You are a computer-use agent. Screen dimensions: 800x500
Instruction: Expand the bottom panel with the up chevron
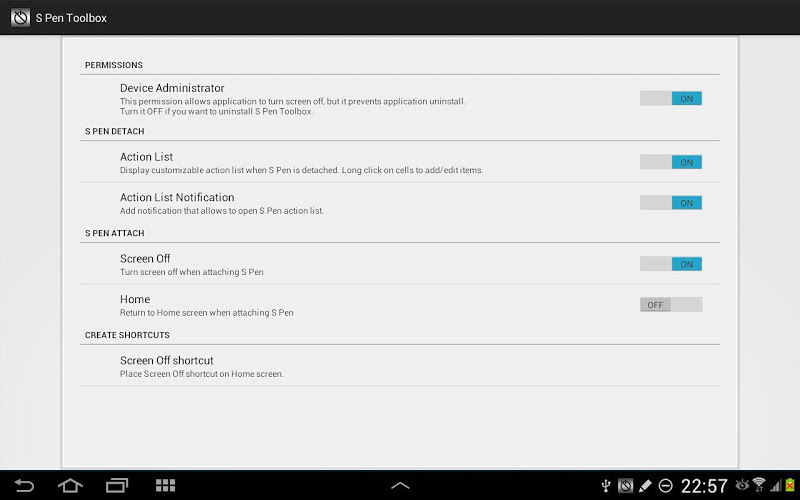[x=400, y=485]
